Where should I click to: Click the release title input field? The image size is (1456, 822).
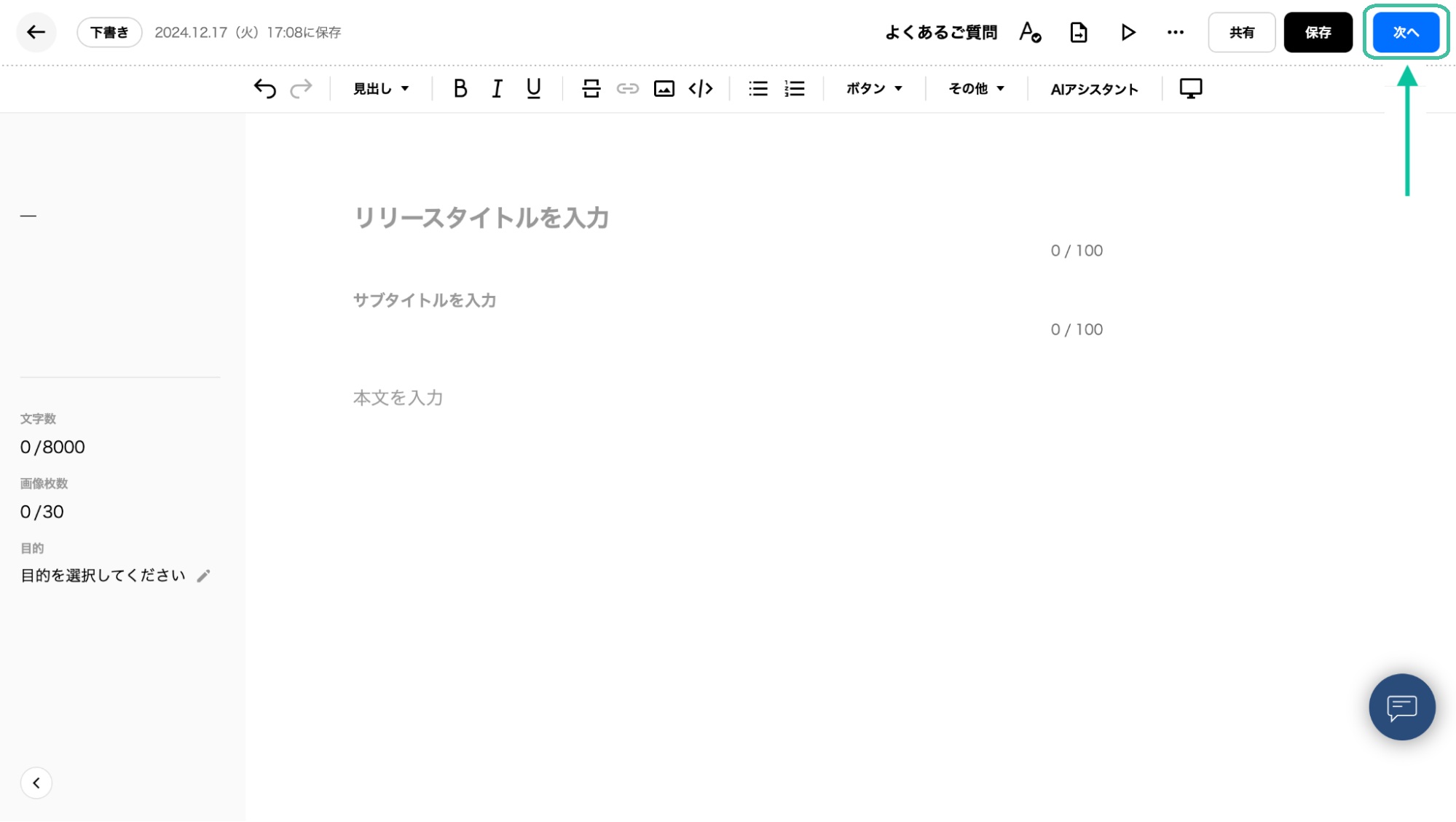(x=481, y=218)
